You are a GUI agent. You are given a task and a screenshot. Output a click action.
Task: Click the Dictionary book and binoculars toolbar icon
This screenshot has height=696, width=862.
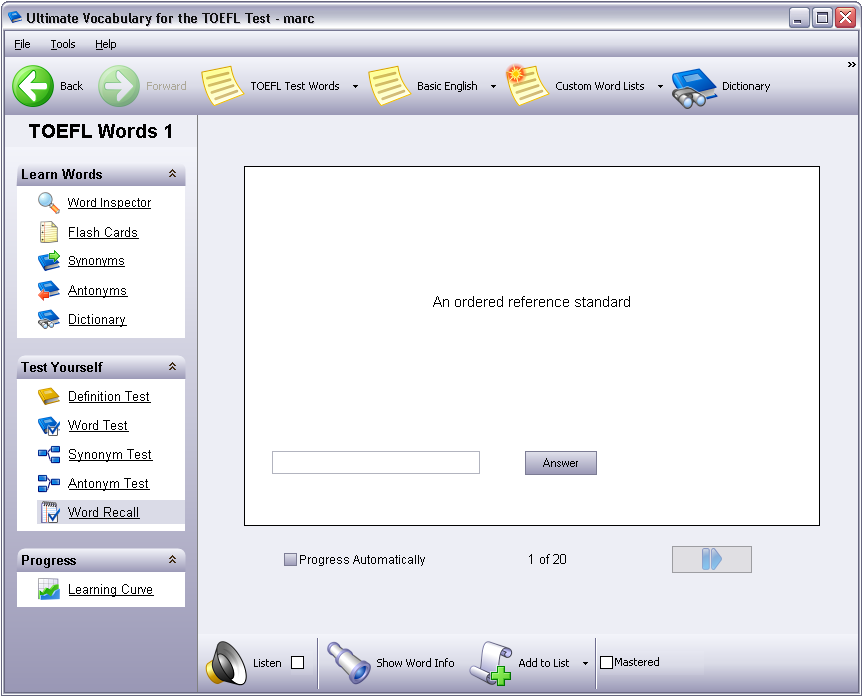pyautogui.click(x=694, y=88)
